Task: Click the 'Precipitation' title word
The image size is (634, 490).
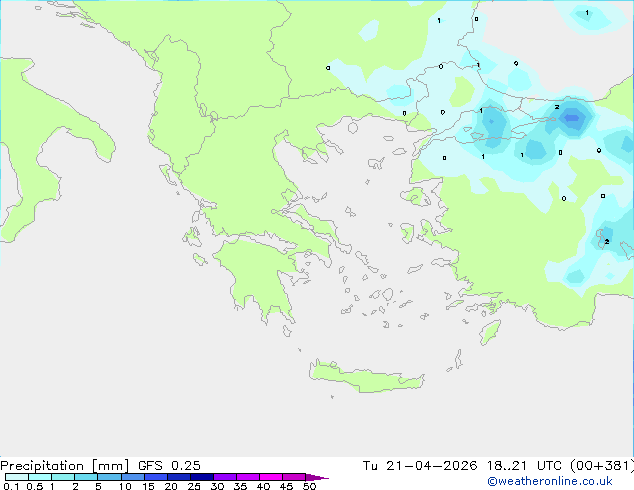Action: (x=42, y=466)
